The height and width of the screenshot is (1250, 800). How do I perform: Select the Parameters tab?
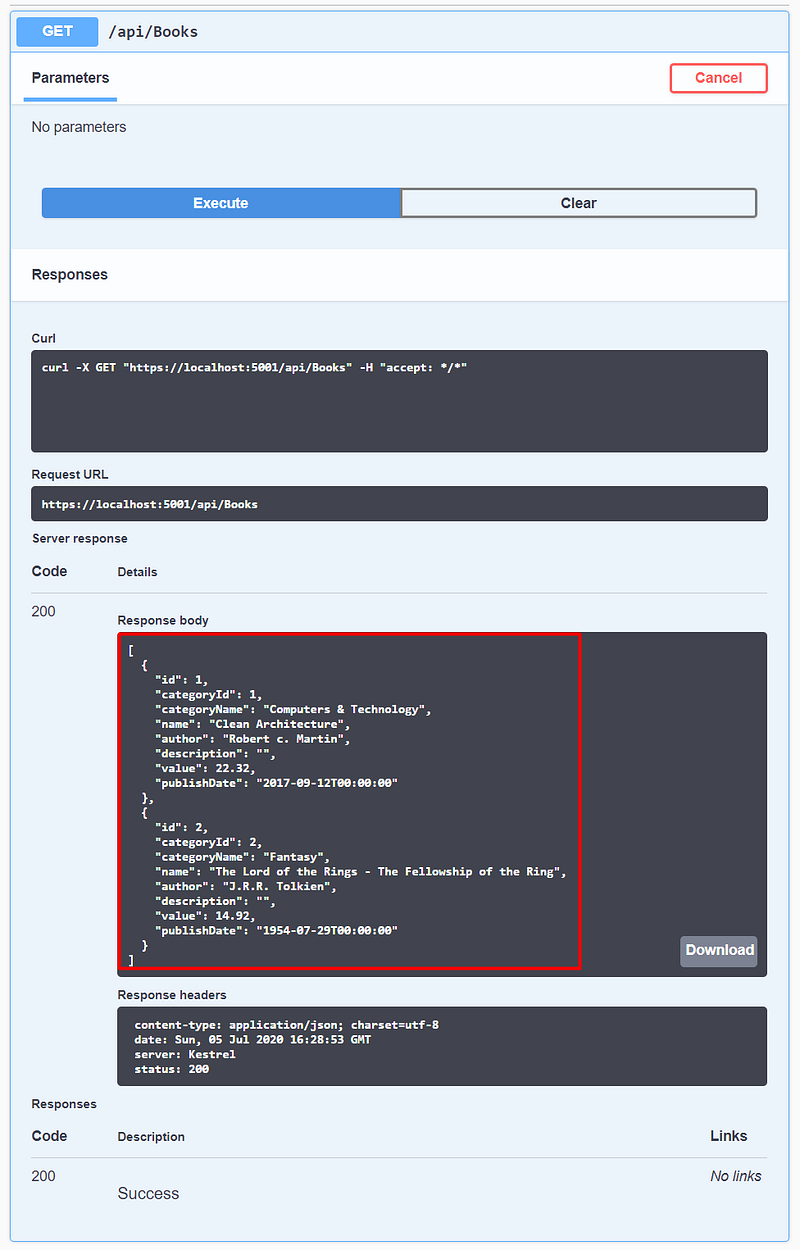[x=70, y=78]
